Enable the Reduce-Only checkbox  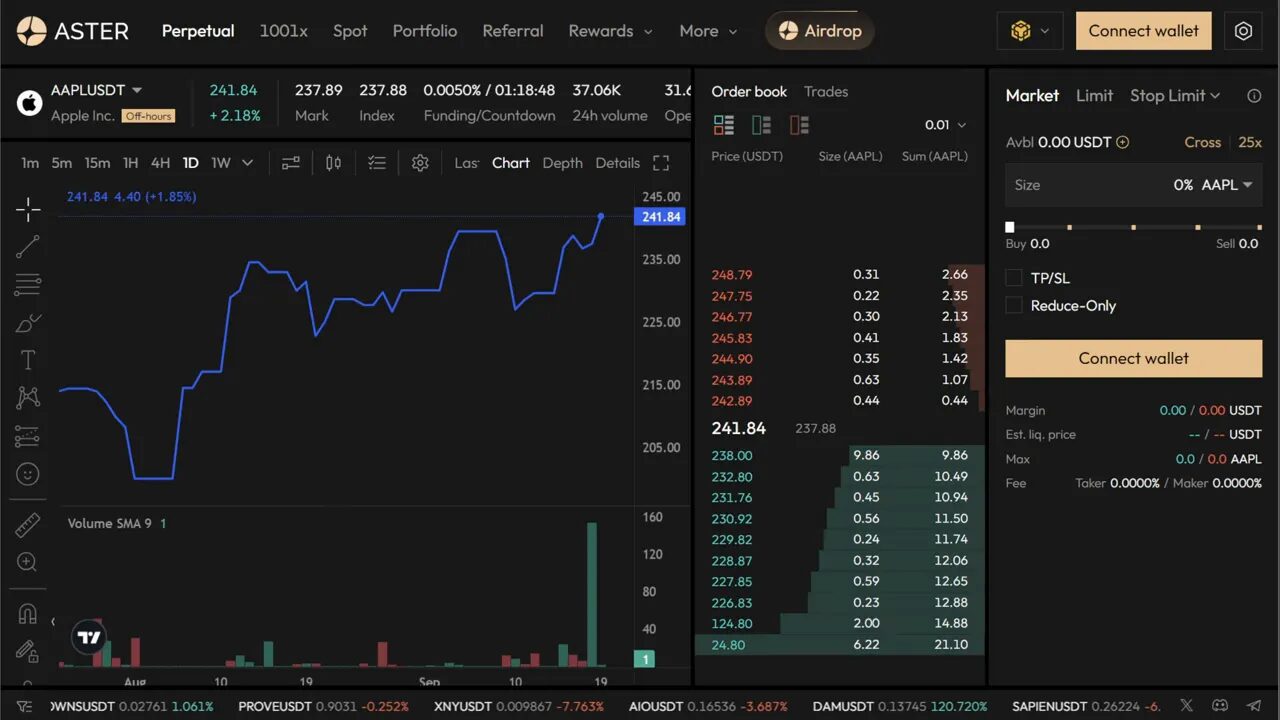click(x=1013, y=306)
